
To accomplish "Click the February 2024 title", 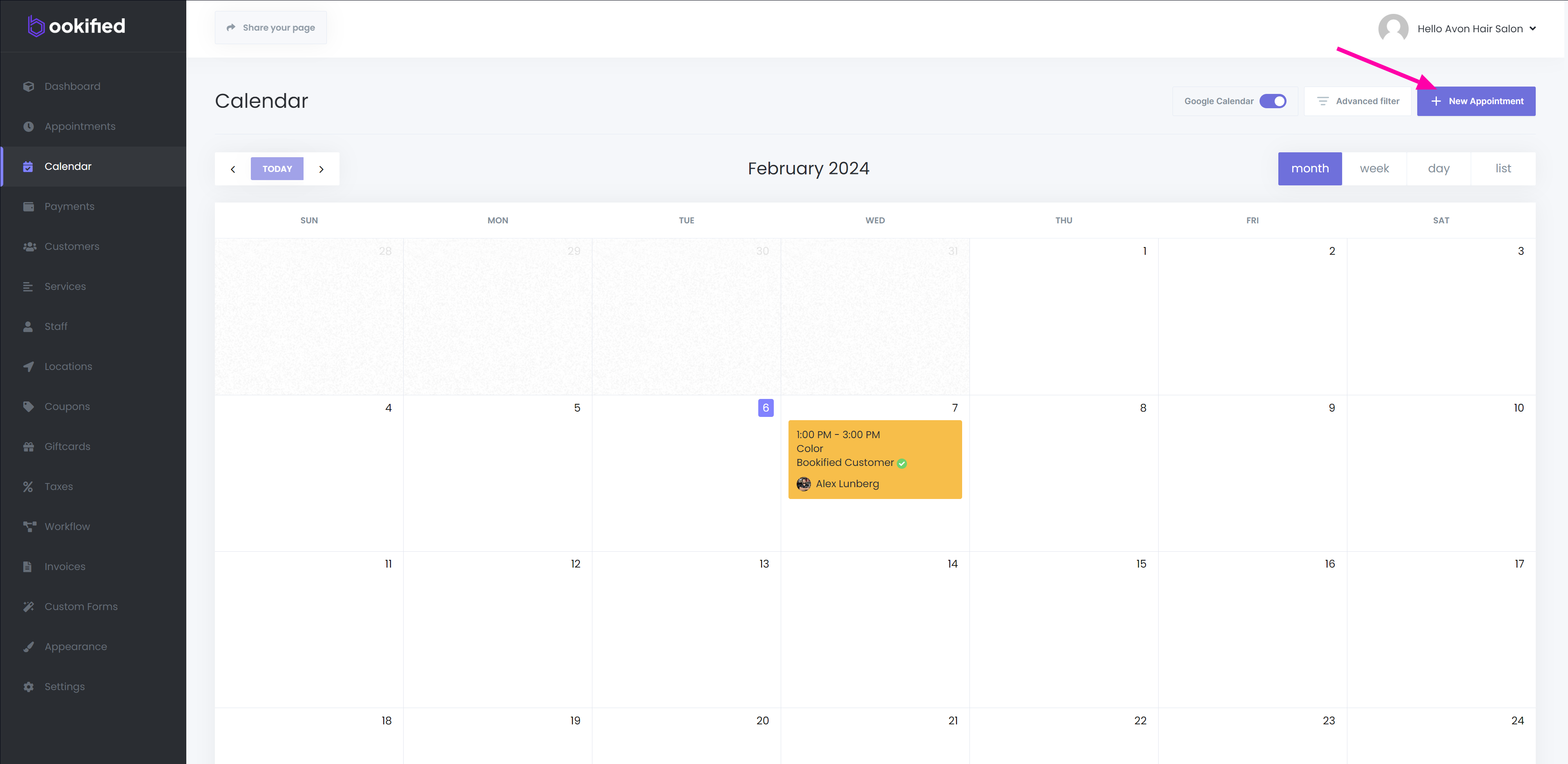I will click(808, 169).
